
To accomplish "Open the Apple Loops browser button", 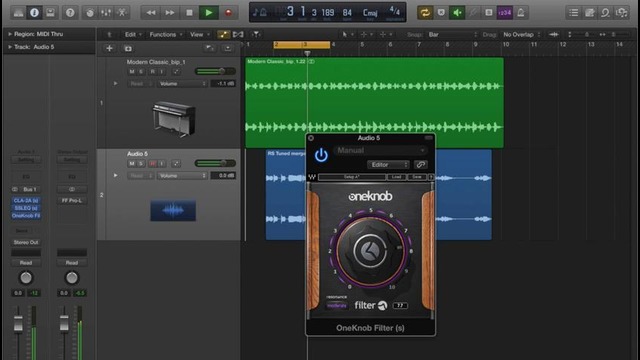I will (605, 13).
